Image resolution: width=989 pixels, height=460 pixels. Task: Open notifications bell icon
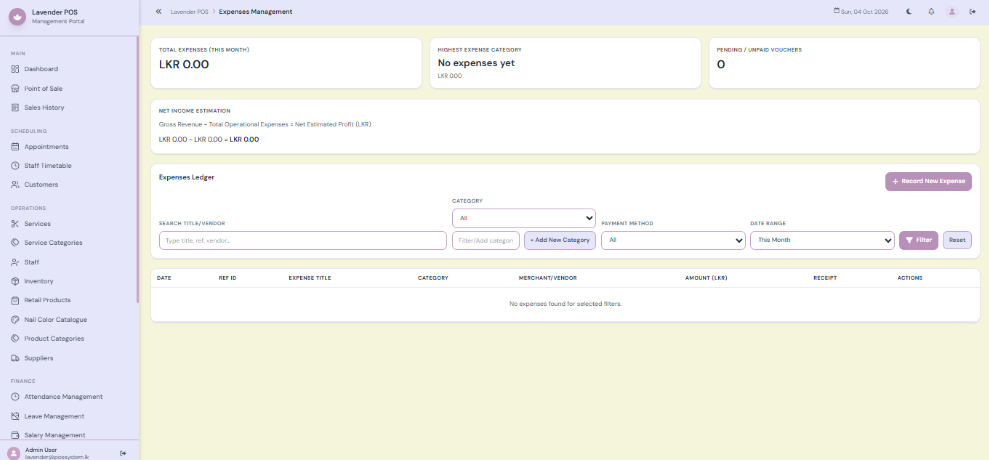tap(931, 12)
